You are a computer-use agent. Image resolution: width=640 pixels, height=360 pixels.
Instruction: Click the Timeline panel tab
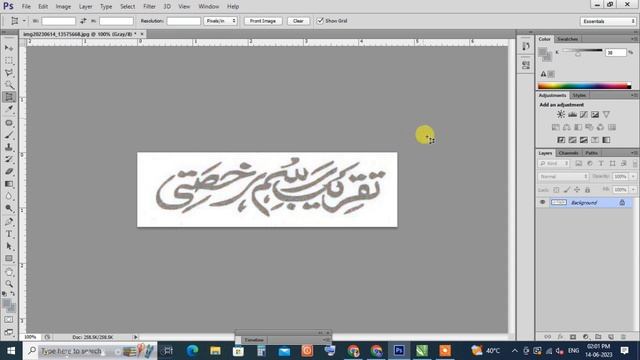pos(254,340)
